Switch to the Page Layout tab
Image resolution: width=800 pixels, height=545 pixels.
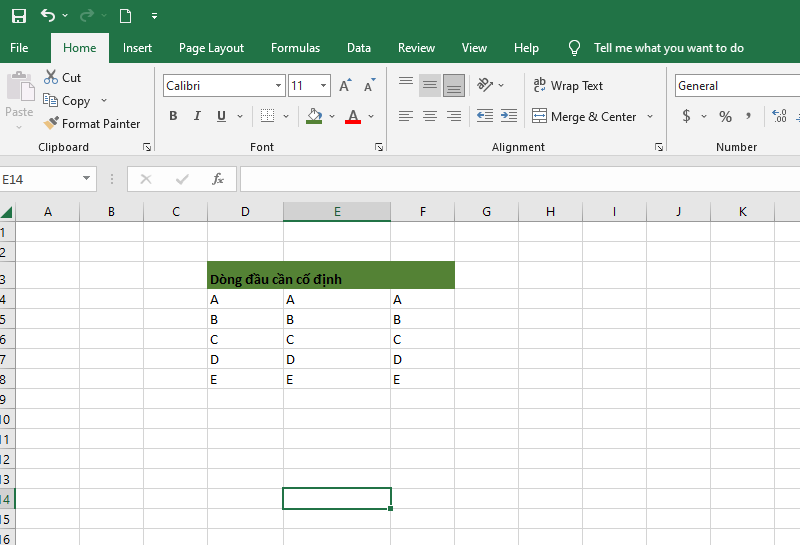pos(211,48)
